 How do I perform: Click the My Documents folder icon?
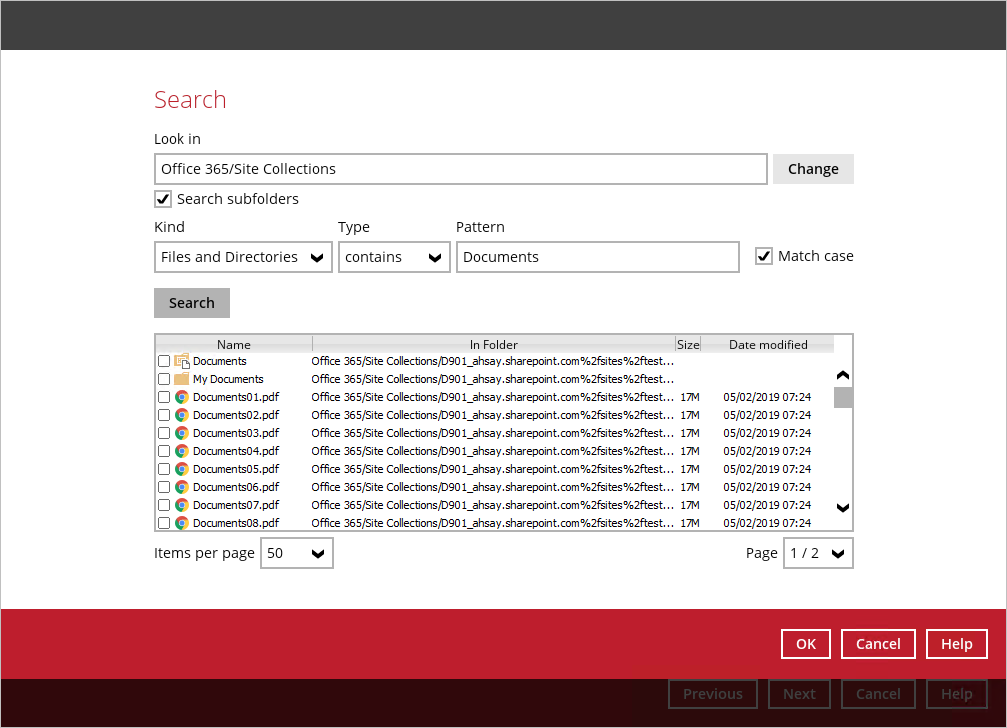(x=182, y=379)
